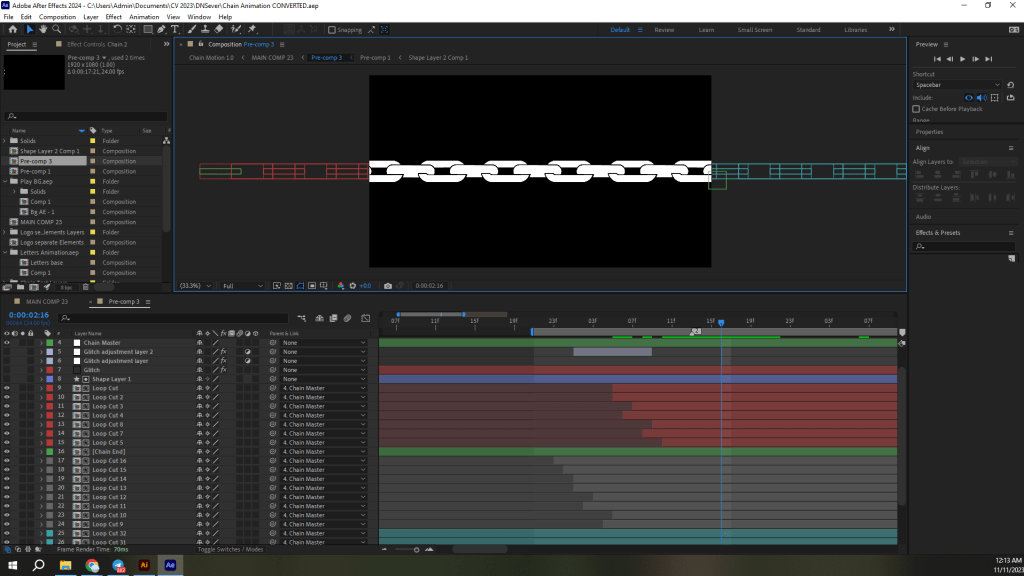Check Cache Before Playback option
The image size is (1024, 576).
click(x=916, y=108)
